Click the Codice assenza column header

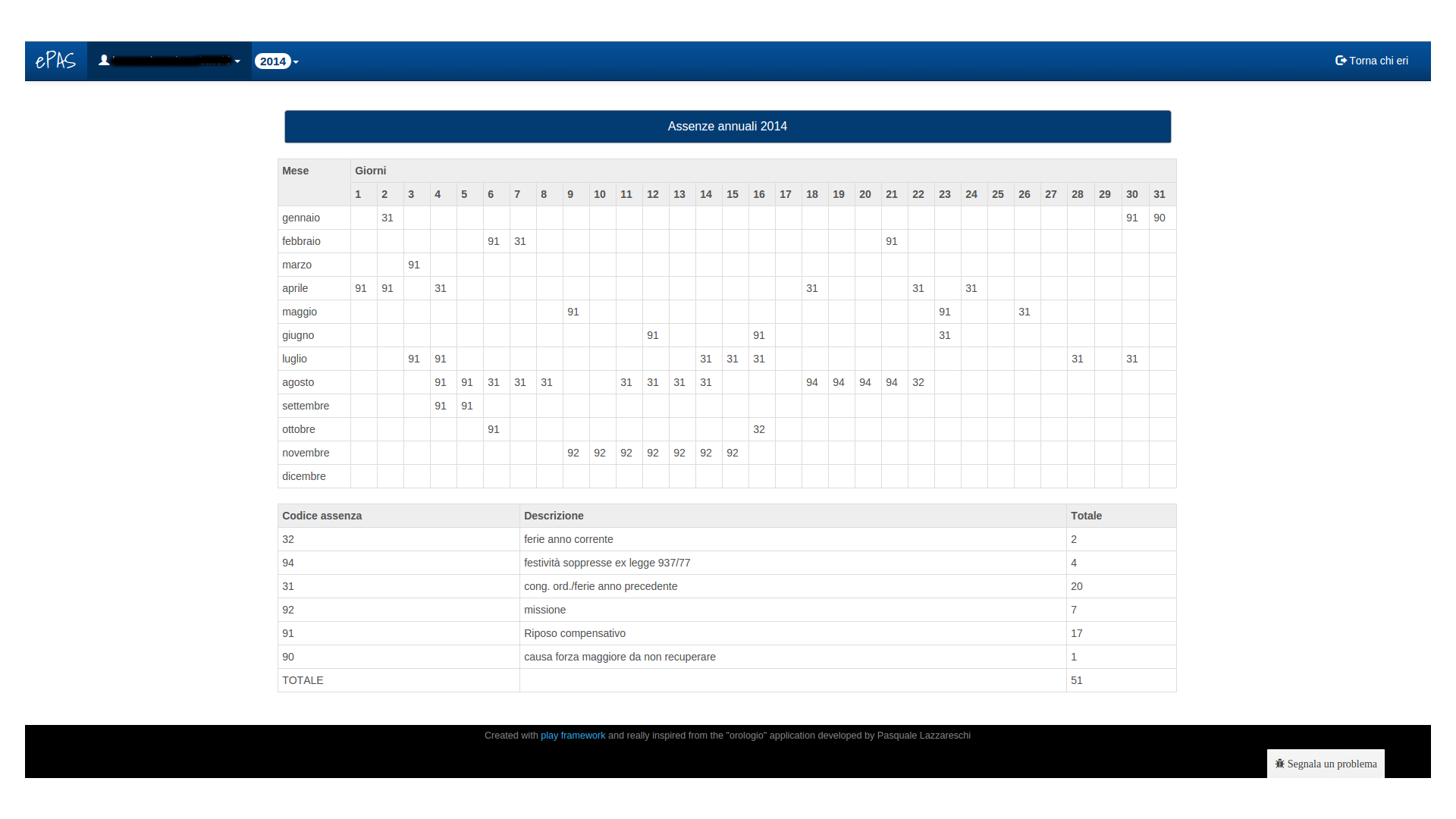point(322,516)
